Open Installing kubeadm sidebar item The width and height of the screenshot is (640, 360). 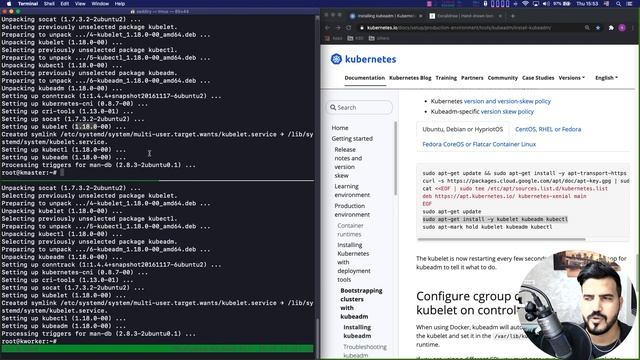tap(357, 331)
